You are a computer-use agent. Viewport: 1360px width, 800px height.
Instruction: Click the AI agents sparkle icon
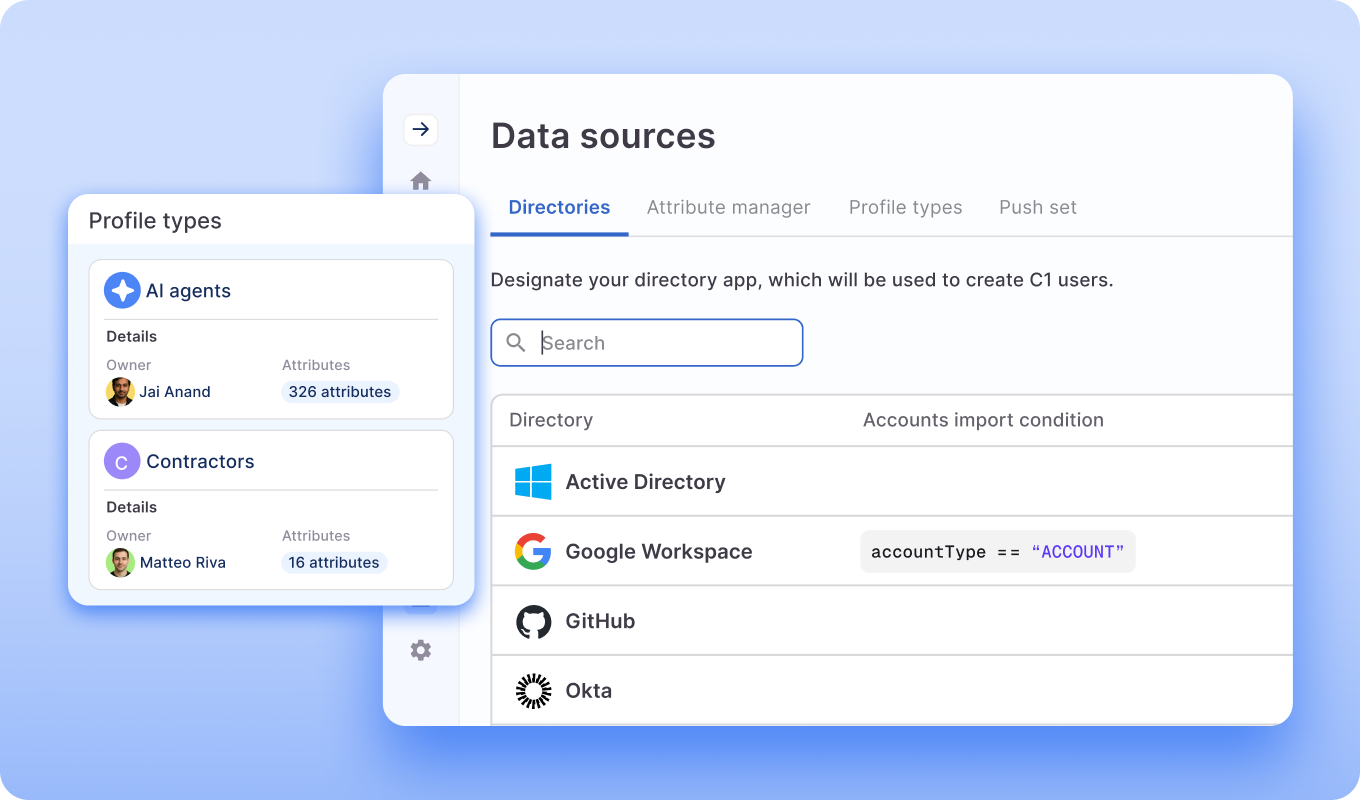(122, 291)
